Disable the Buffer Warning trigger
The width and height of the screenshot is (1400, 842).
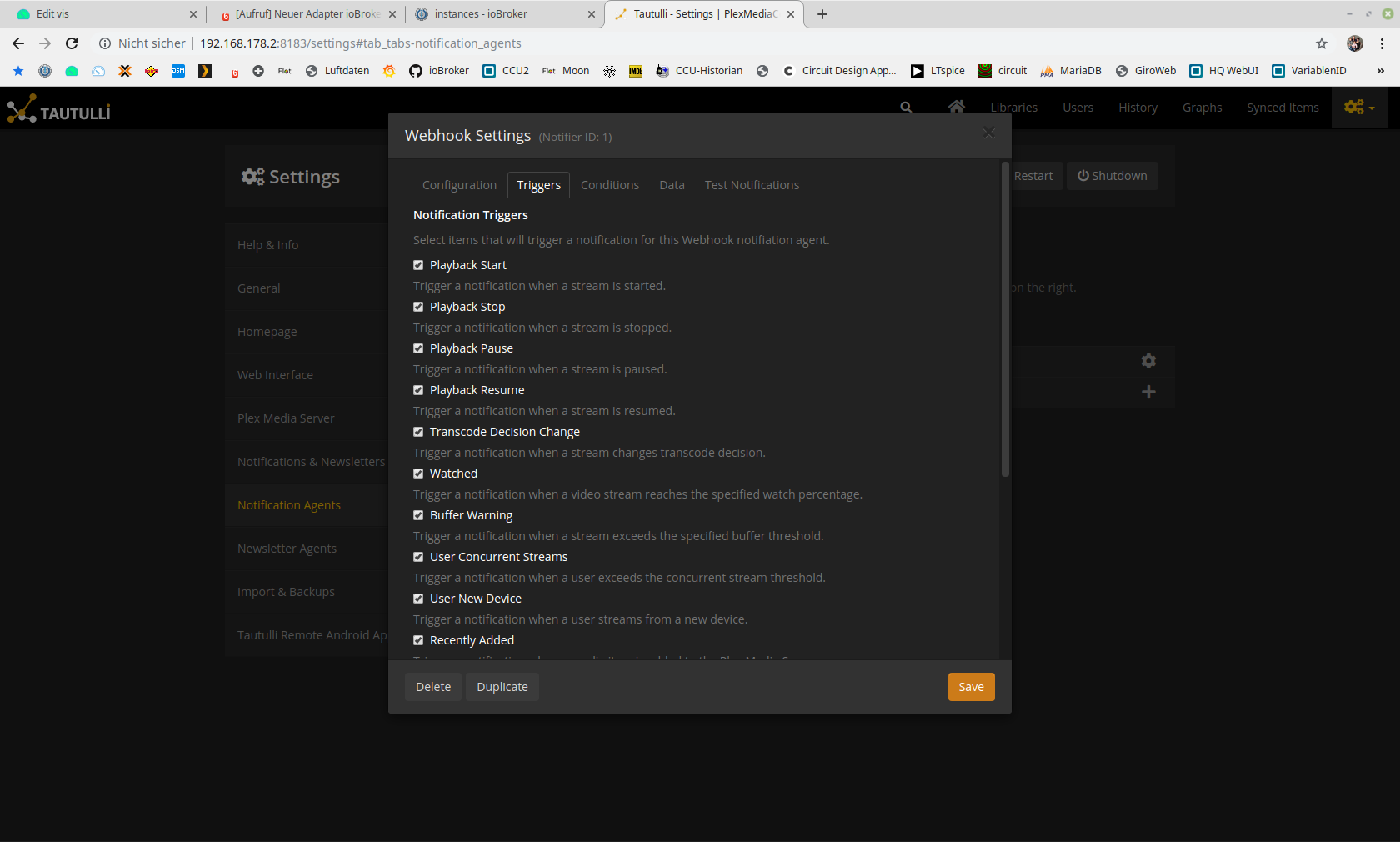coord(418,515)
